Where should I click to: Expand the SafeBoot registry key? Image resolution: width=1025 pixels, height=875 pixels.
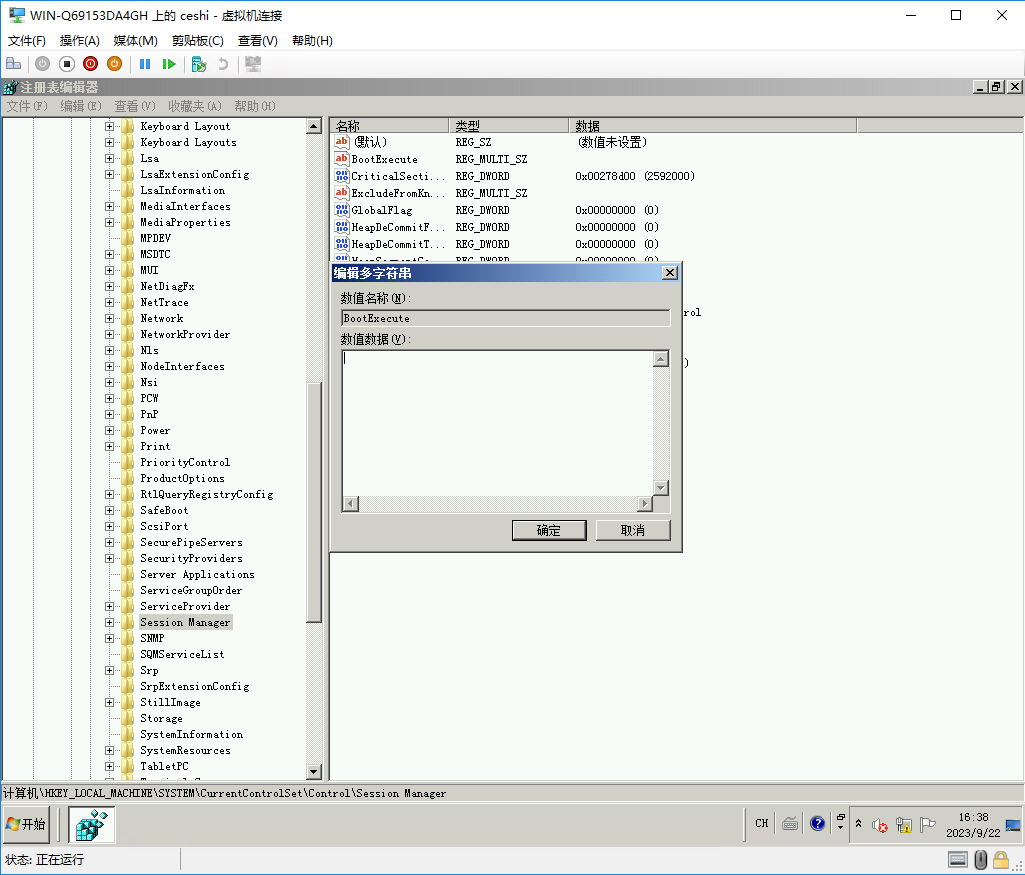110,511
